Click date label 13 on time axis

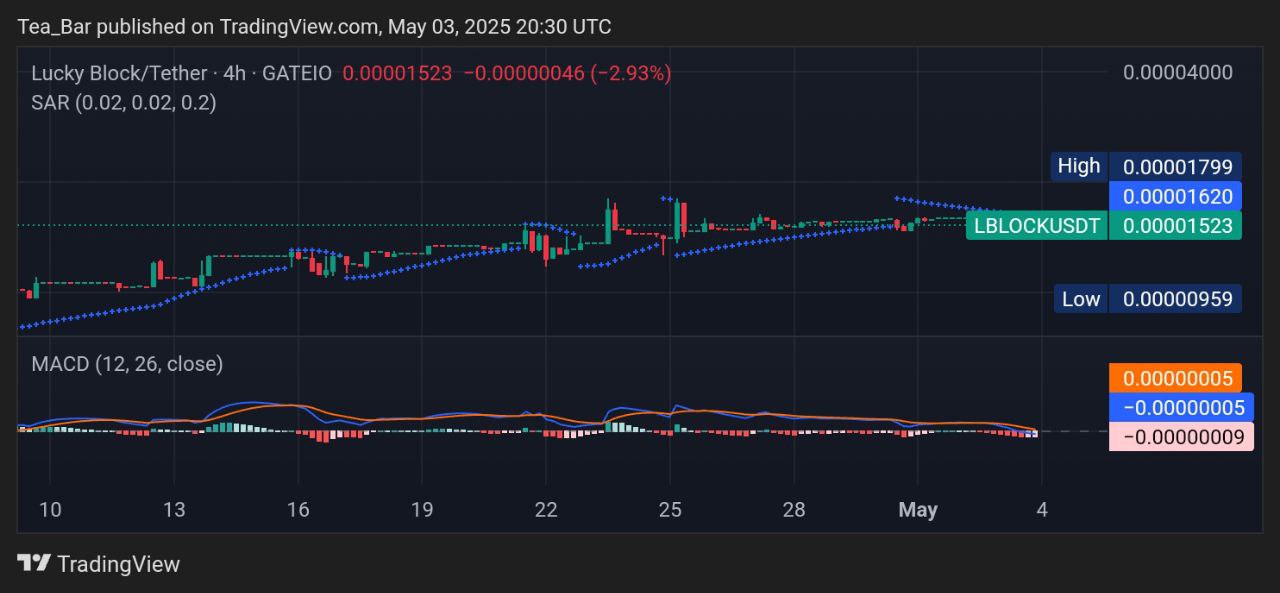point(174,510)
